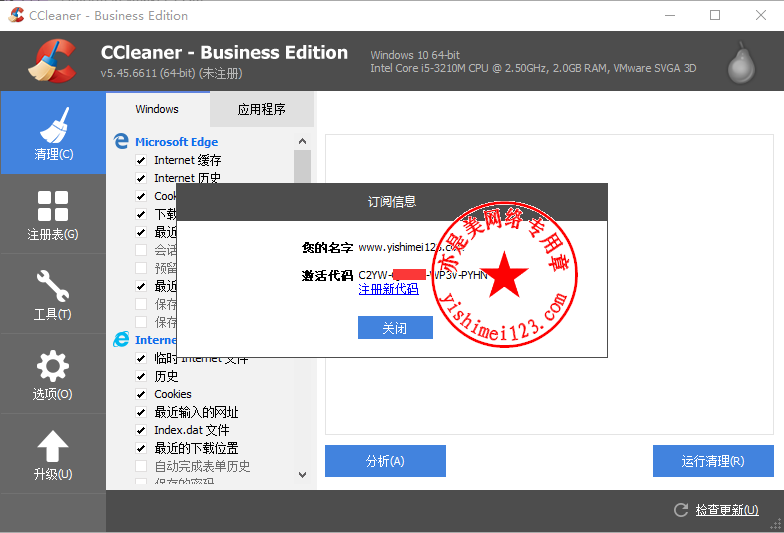The width and height of the screenshot is (784, 533).
Task: Switch to the Windows tab
Action: click(x=157, y=109)
